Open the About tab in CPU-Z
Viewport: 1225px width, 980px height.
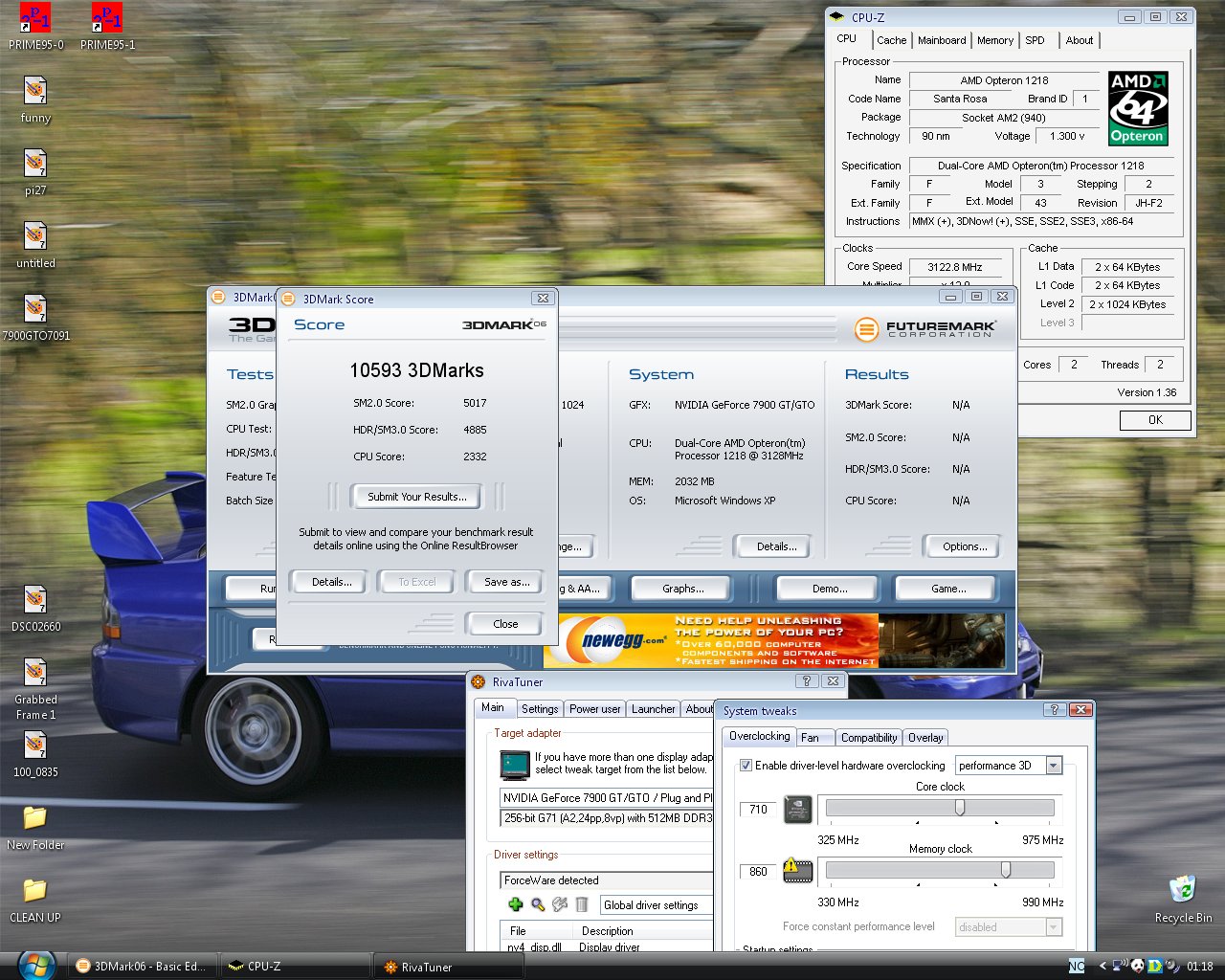[1080, 40]
